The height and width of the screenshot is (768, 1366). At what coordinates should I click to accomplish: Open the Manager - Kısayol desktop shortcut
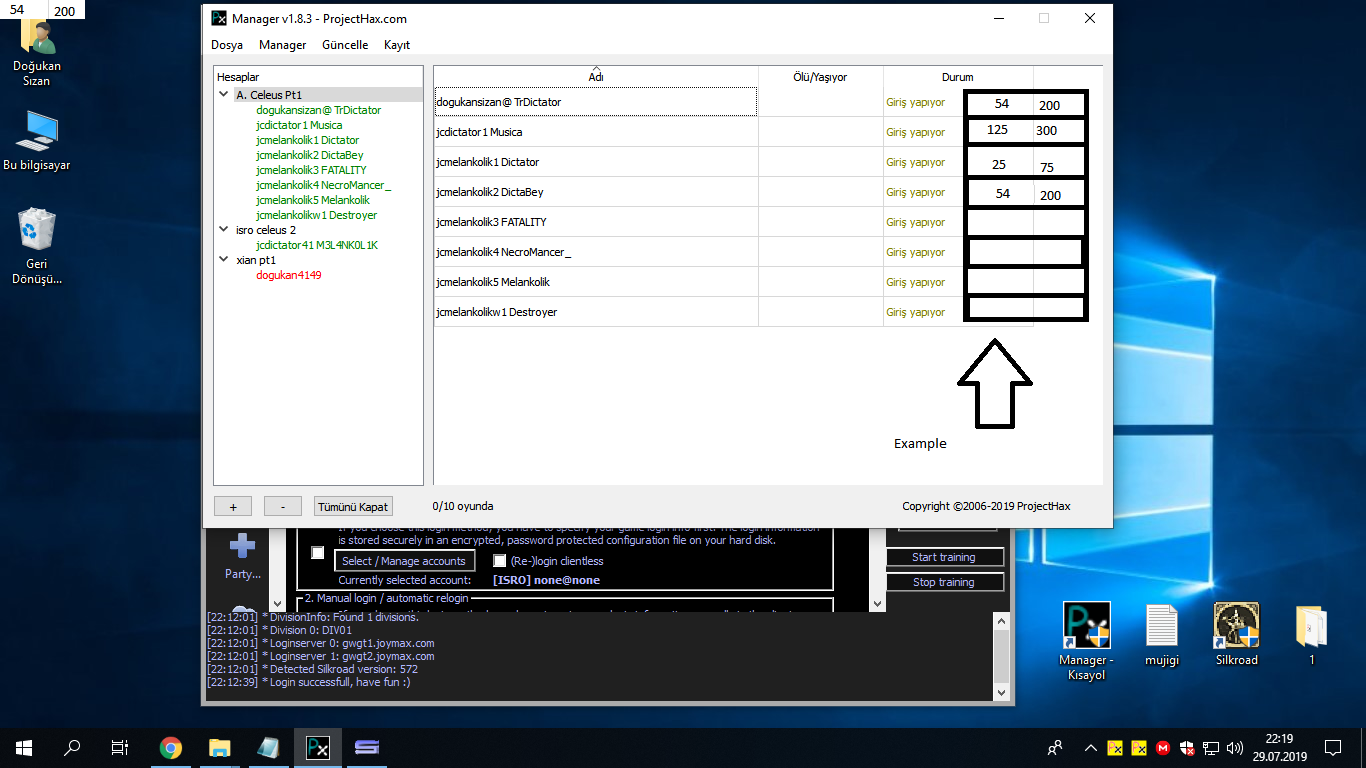point(1086,628)
